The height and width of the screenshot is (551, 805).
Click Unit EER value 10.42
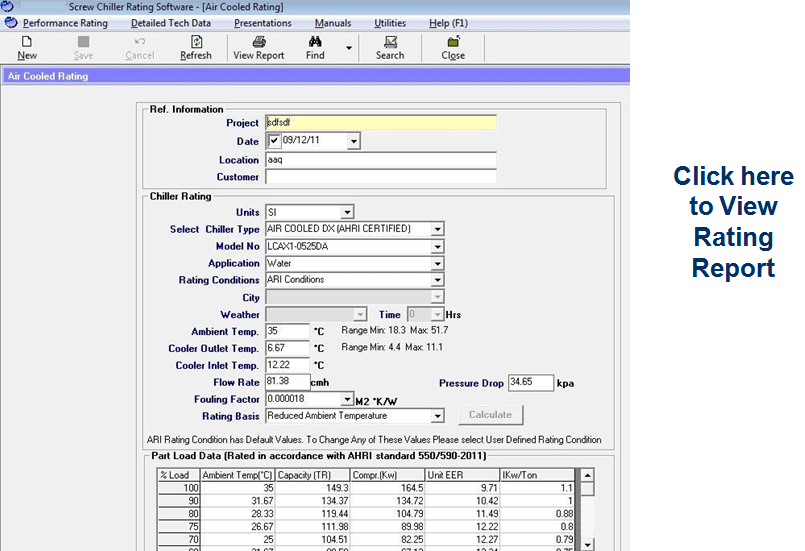pos(487,501)
